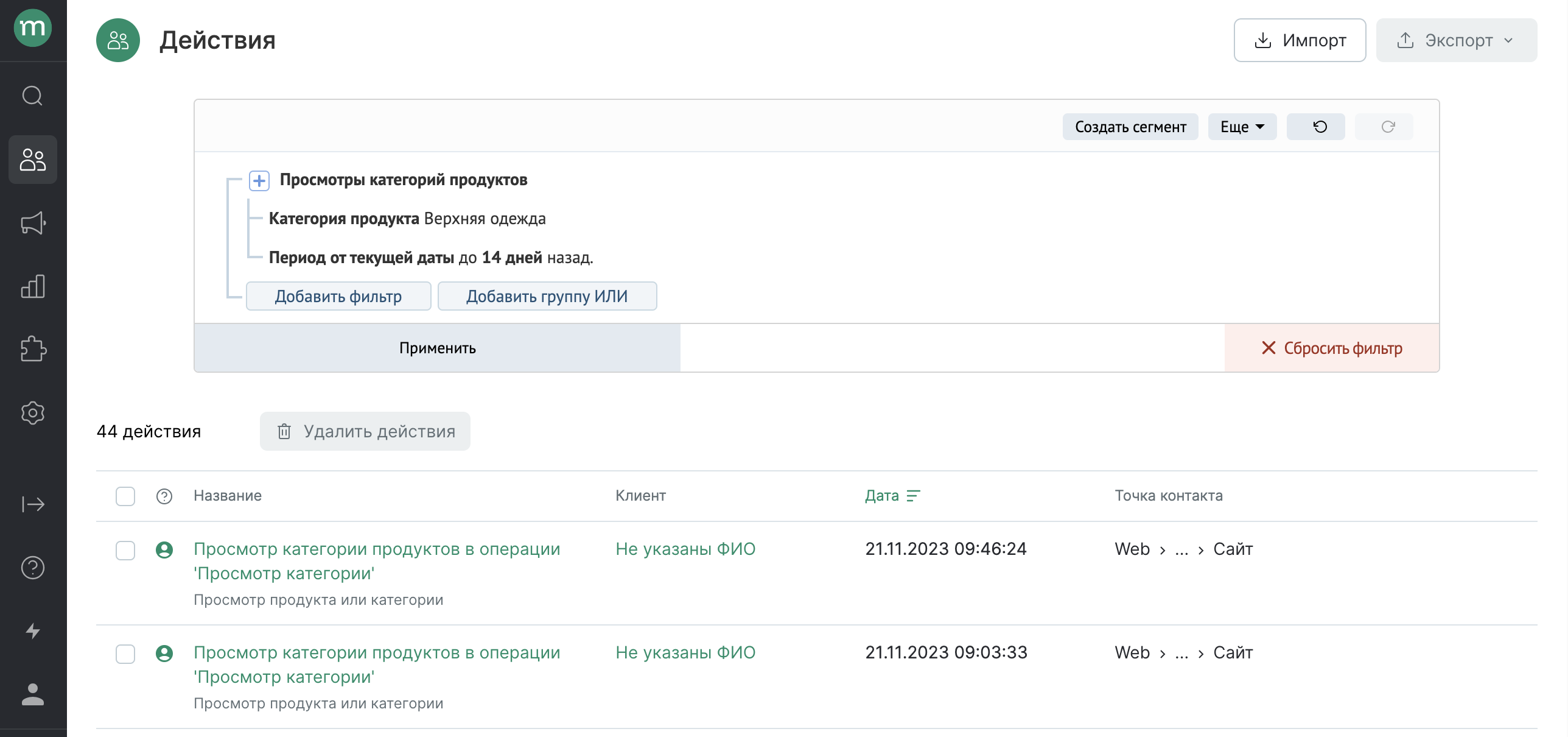Click customer avatar icon in 09:46:24 row
1568x737 pixels.
pos(164,550)
